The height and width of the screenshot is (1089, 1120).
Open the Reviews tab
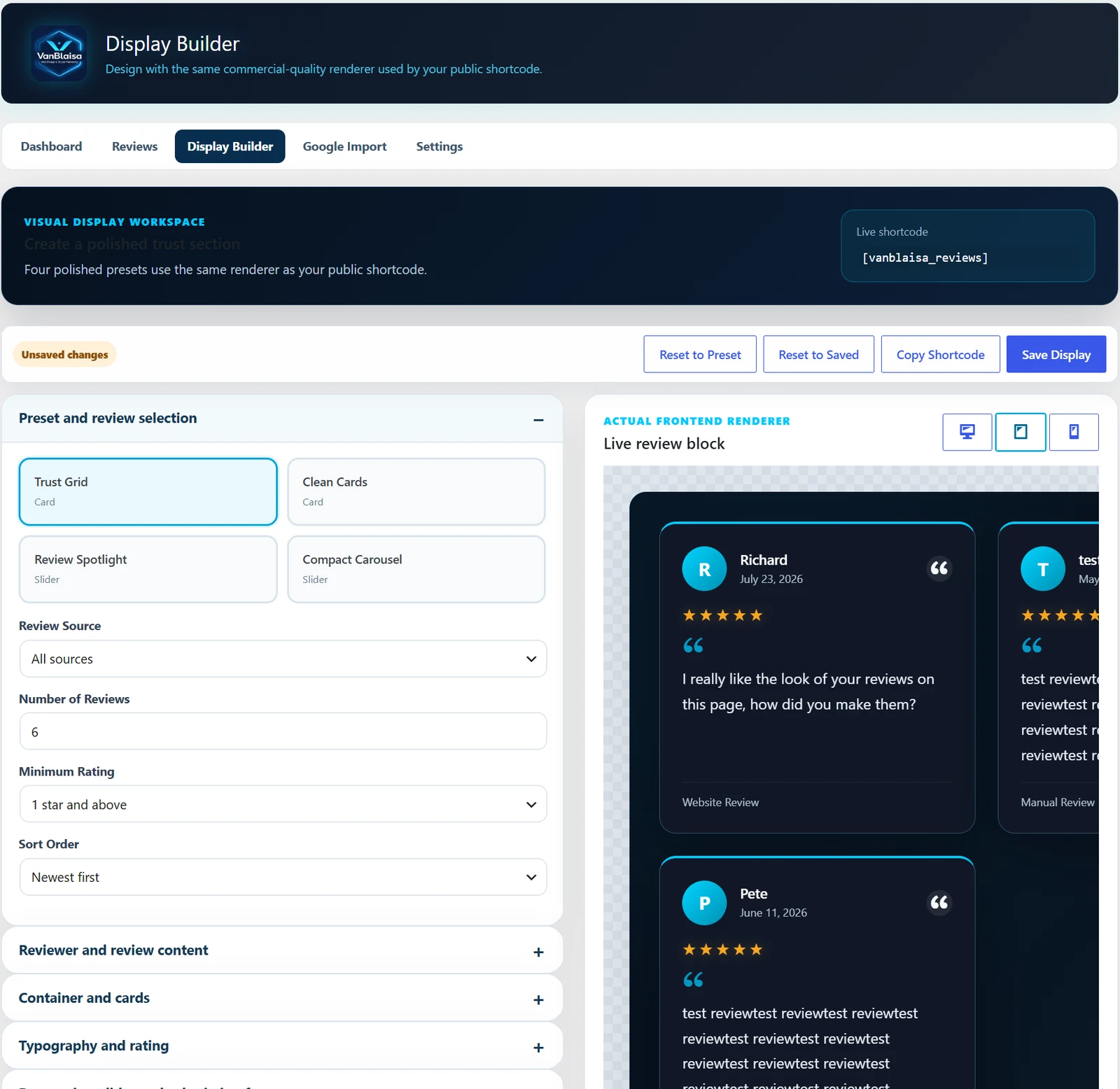point(134,146)
